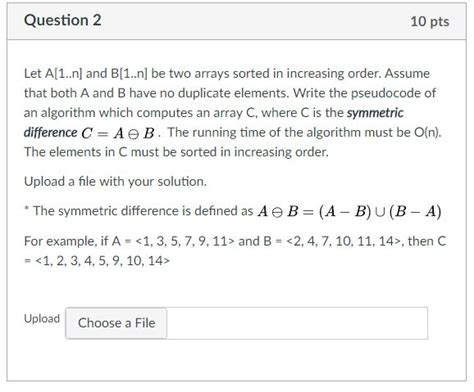This screenshot has height=392, width=474.
Task: Click the result array <1, 2, 3, 4, 5, 9, 10, 14>
Action: coord(102,261)
